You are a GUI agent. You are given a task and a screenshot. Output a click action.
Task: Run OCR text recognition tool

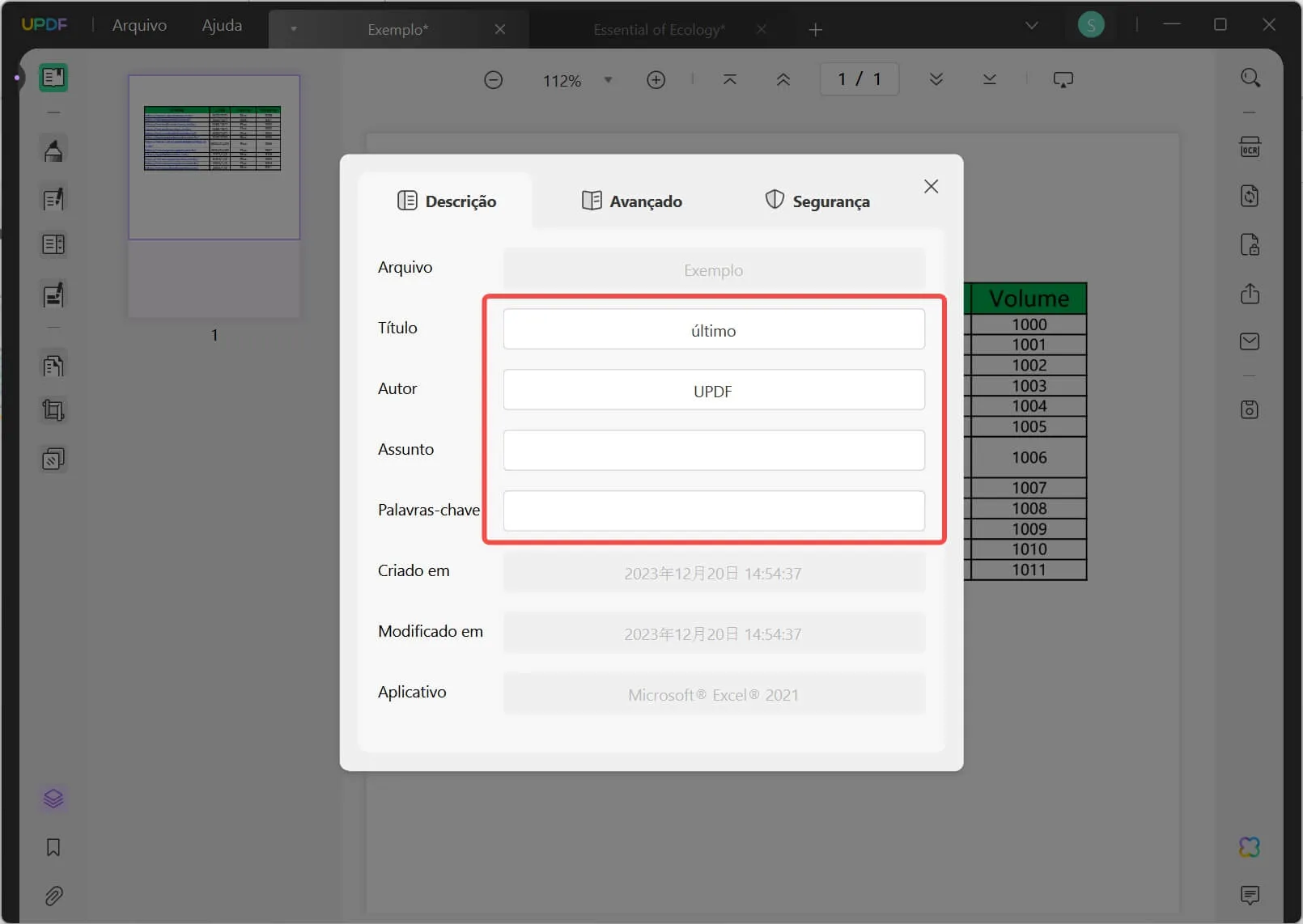click(x=1250, y=147)
